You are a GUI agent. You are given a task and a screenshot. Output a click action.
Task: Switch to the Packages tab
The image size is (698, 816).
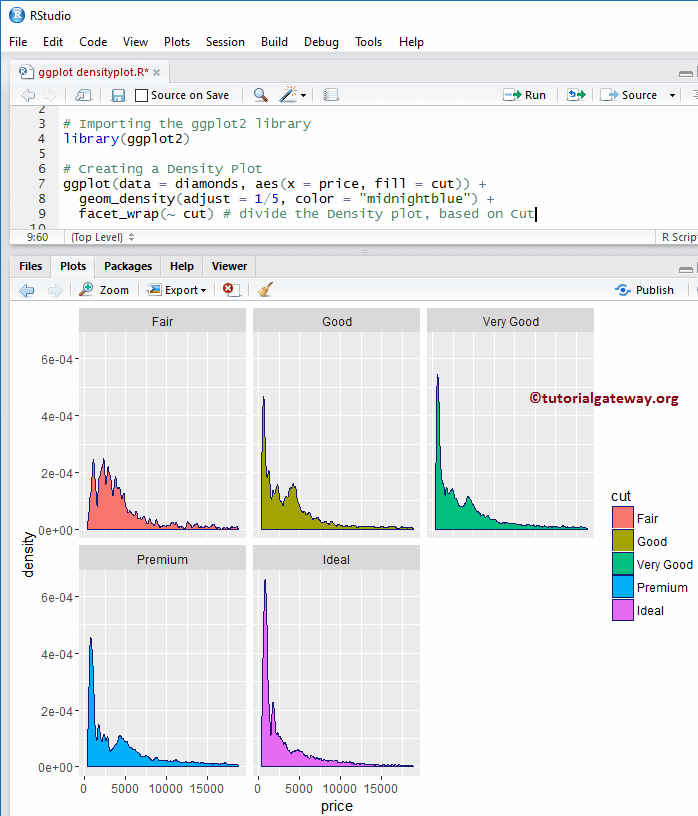point(128,266)
